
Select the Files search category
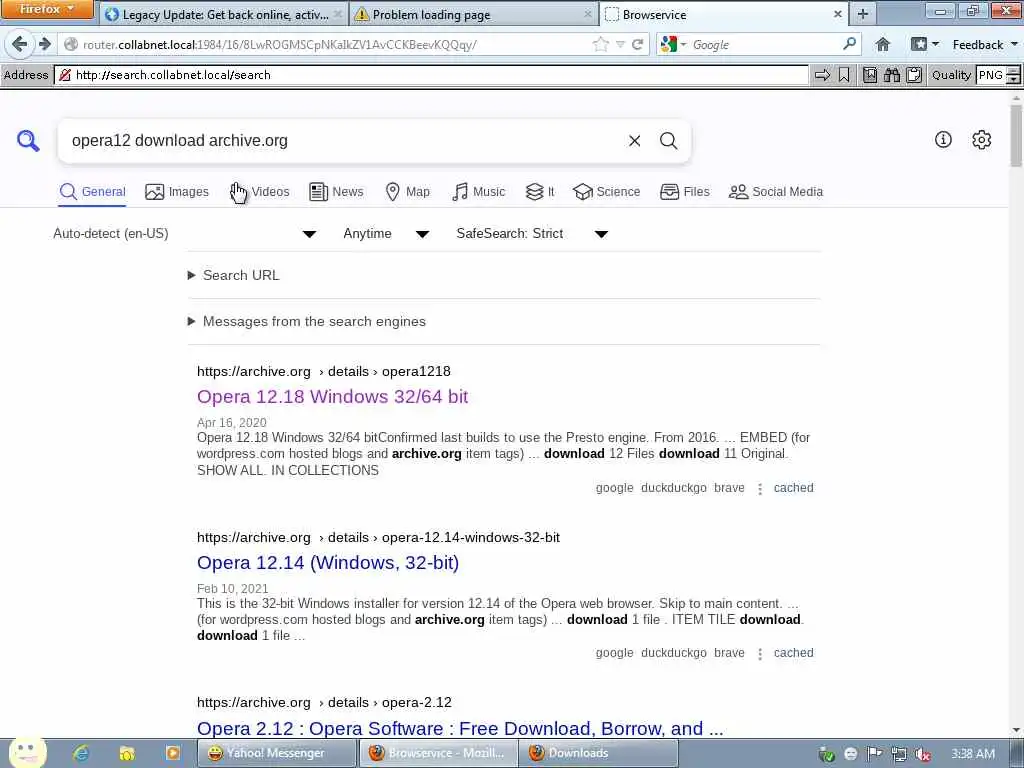click(x=684, y=191)
